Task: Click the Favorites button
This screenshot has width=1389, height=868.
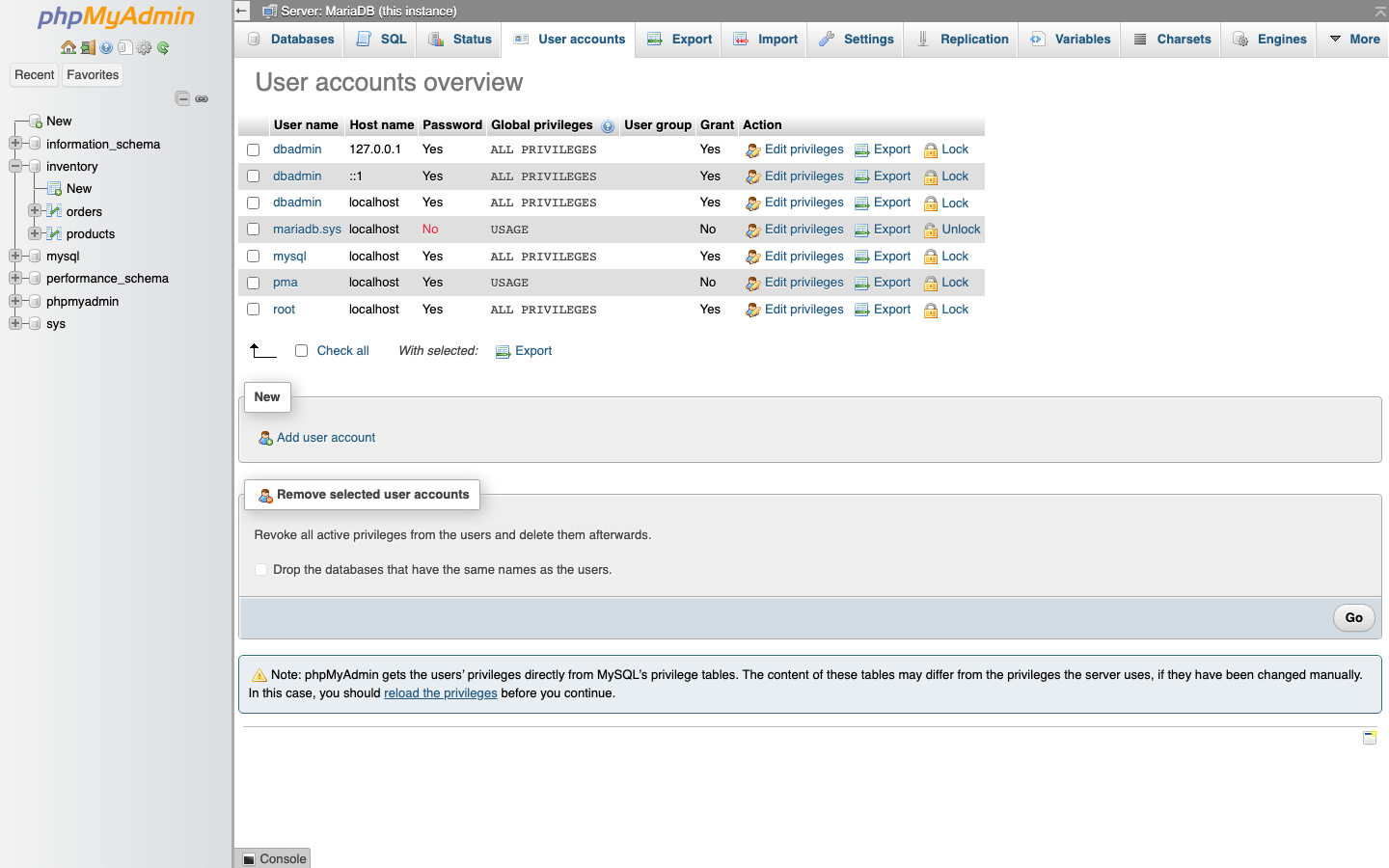Action: (x=93, y=75)
